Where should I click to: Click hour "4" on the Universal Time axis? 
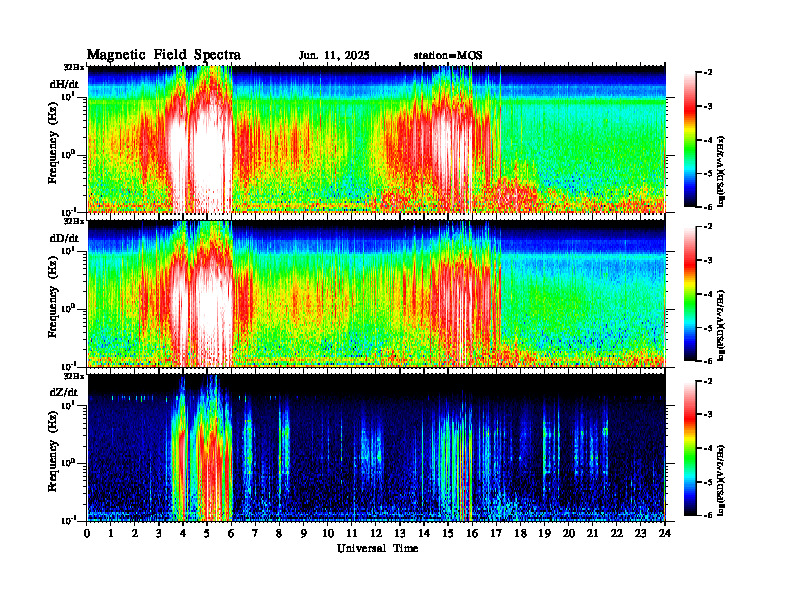(x=183, y=533)
